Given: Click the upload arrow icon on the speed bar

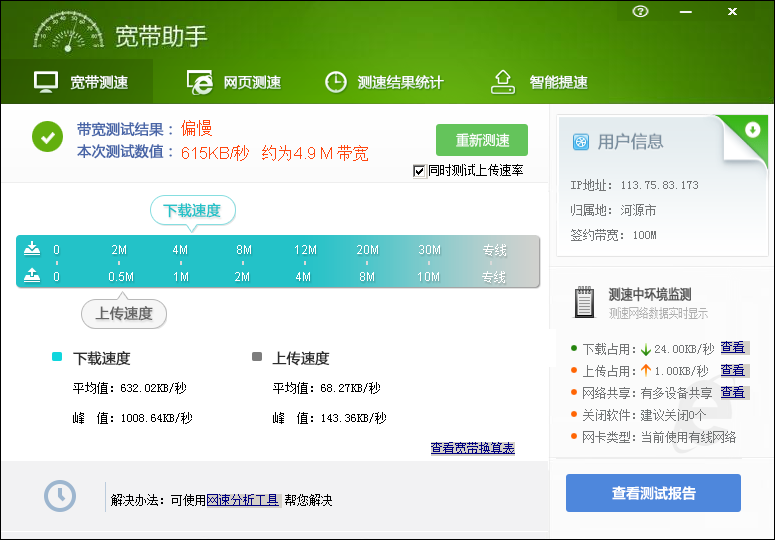Looking at the screenshot, I should coord(32,275).
